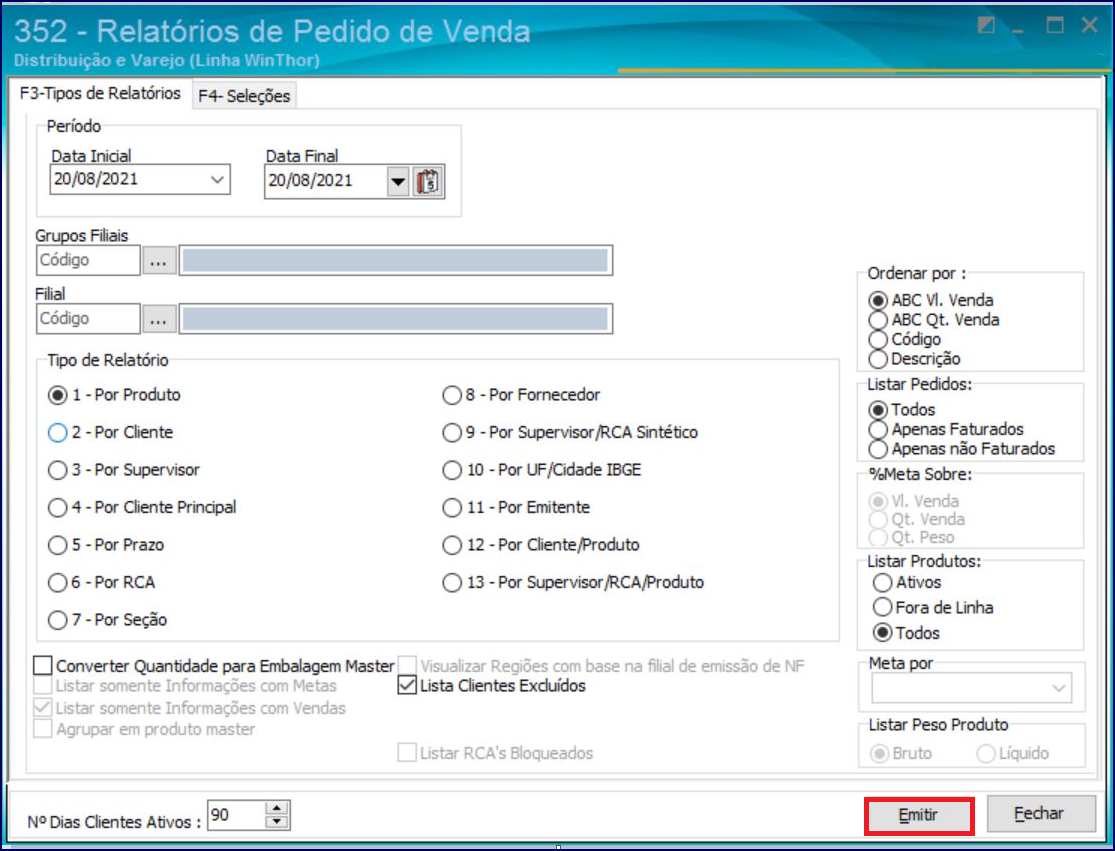Image resolution: width=1115 pixels, height=851 pixels.
Task: Click the Grupos Filiais description field
Action: 395,261
